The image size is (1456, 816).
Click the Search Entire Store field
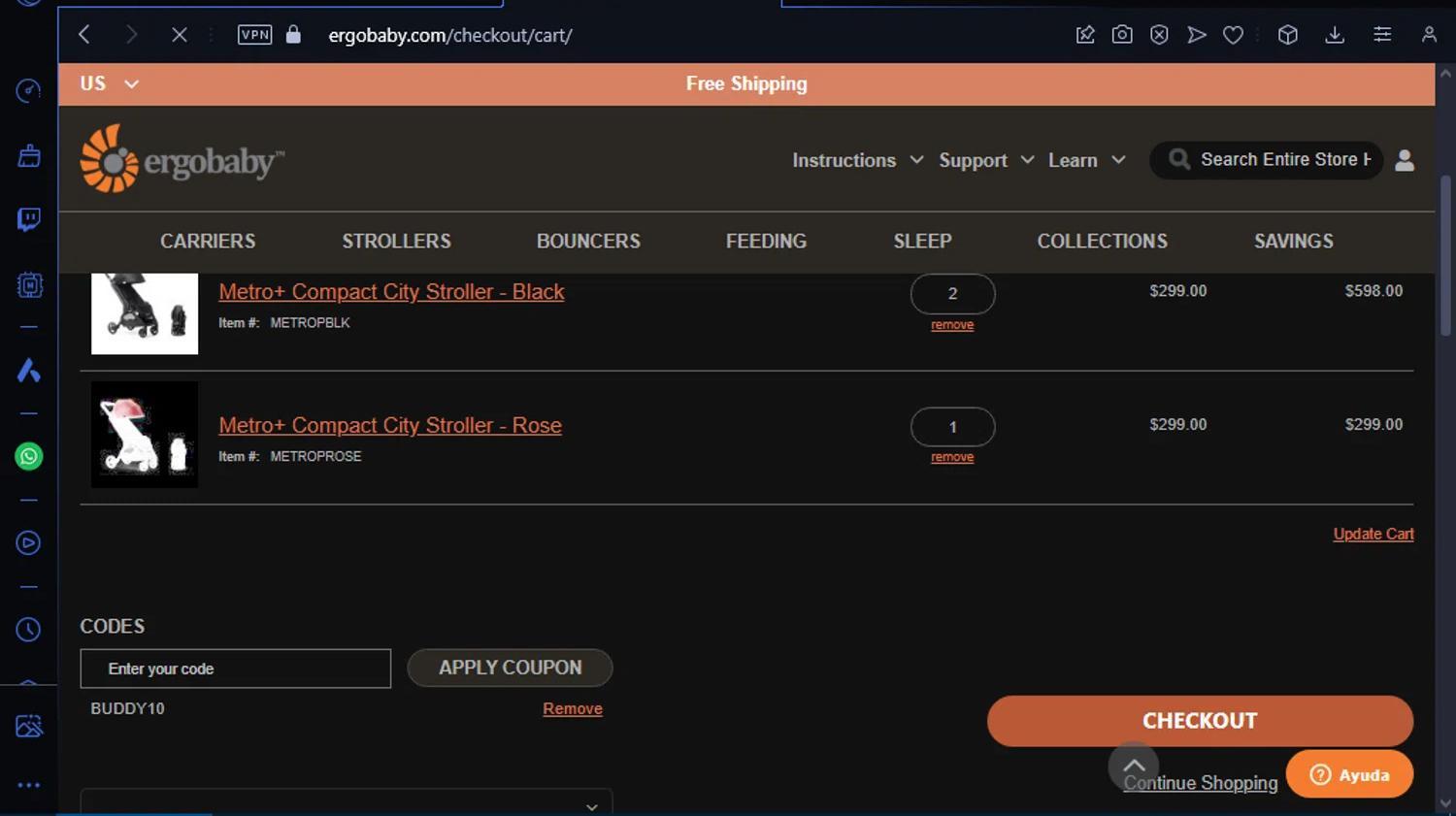pyautogui.click(x=1285, y=159)
